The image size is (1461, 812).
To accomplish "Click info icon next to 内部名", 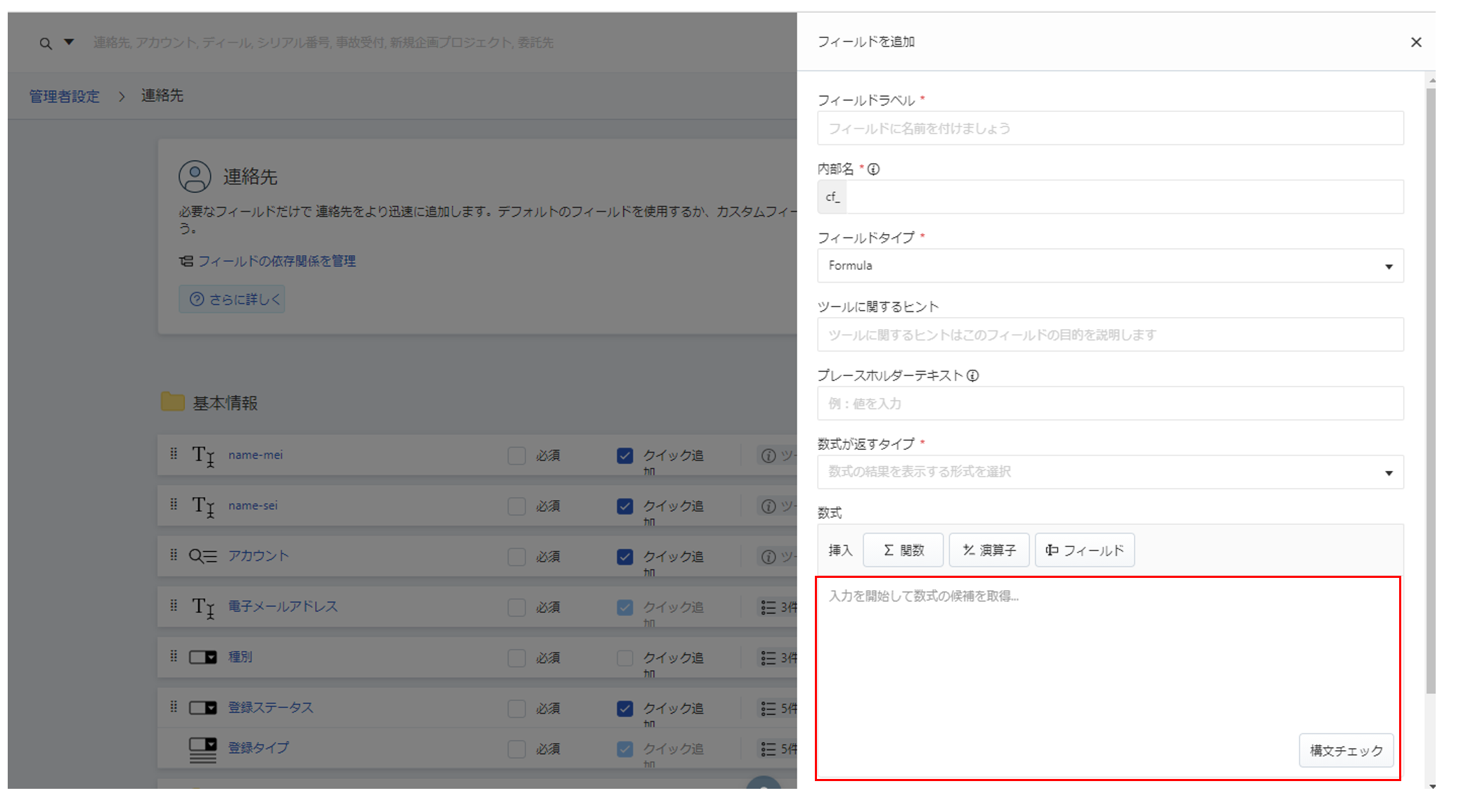I will [873, 169].
